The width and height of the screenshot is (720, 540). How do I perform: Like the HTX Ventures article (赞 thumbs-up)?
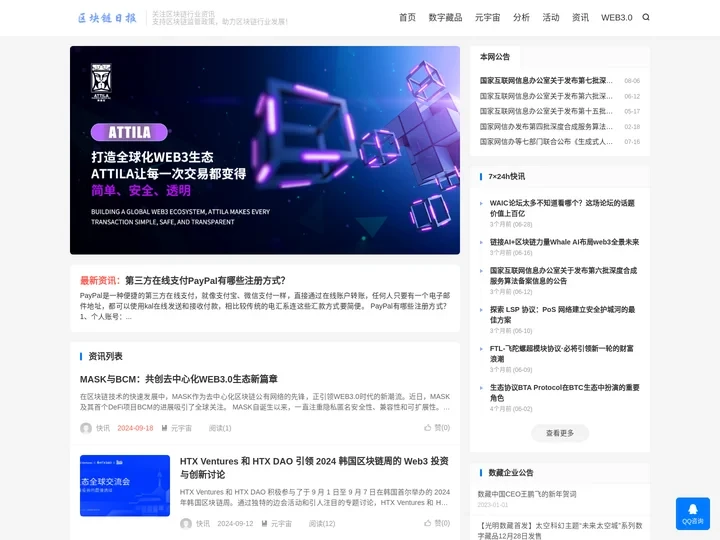[437, 523]
